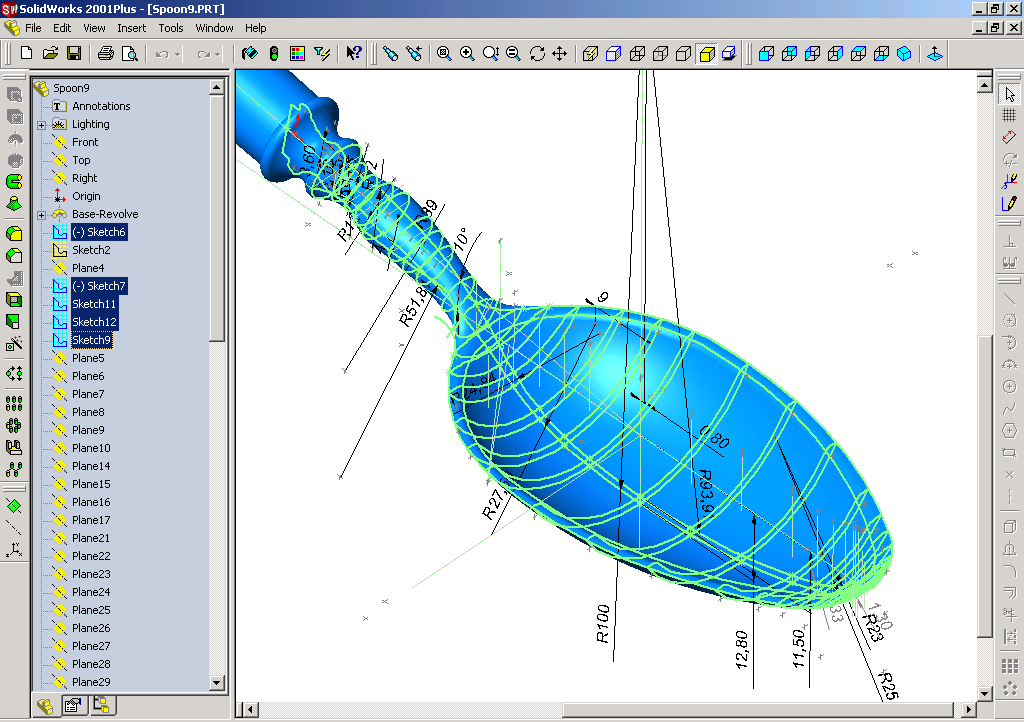Click the Zoom to Fit icon
Image resolution: width=1024 pixels, height=722 pixels.
(444, 54)
